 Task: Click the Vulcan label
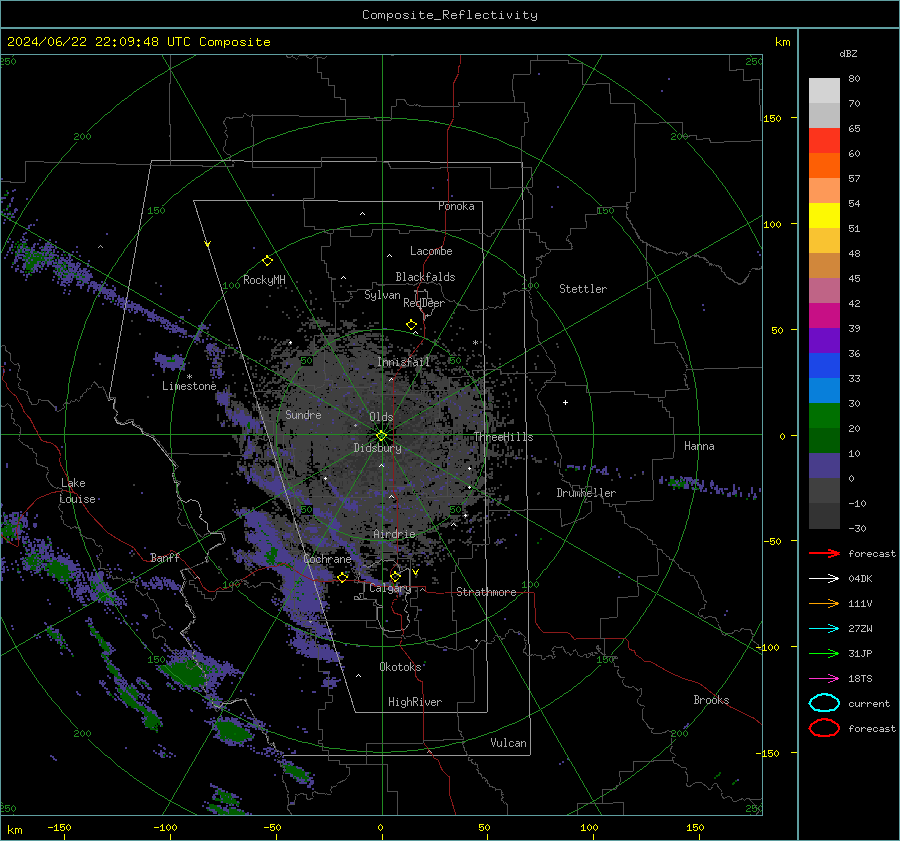[508, 743]
